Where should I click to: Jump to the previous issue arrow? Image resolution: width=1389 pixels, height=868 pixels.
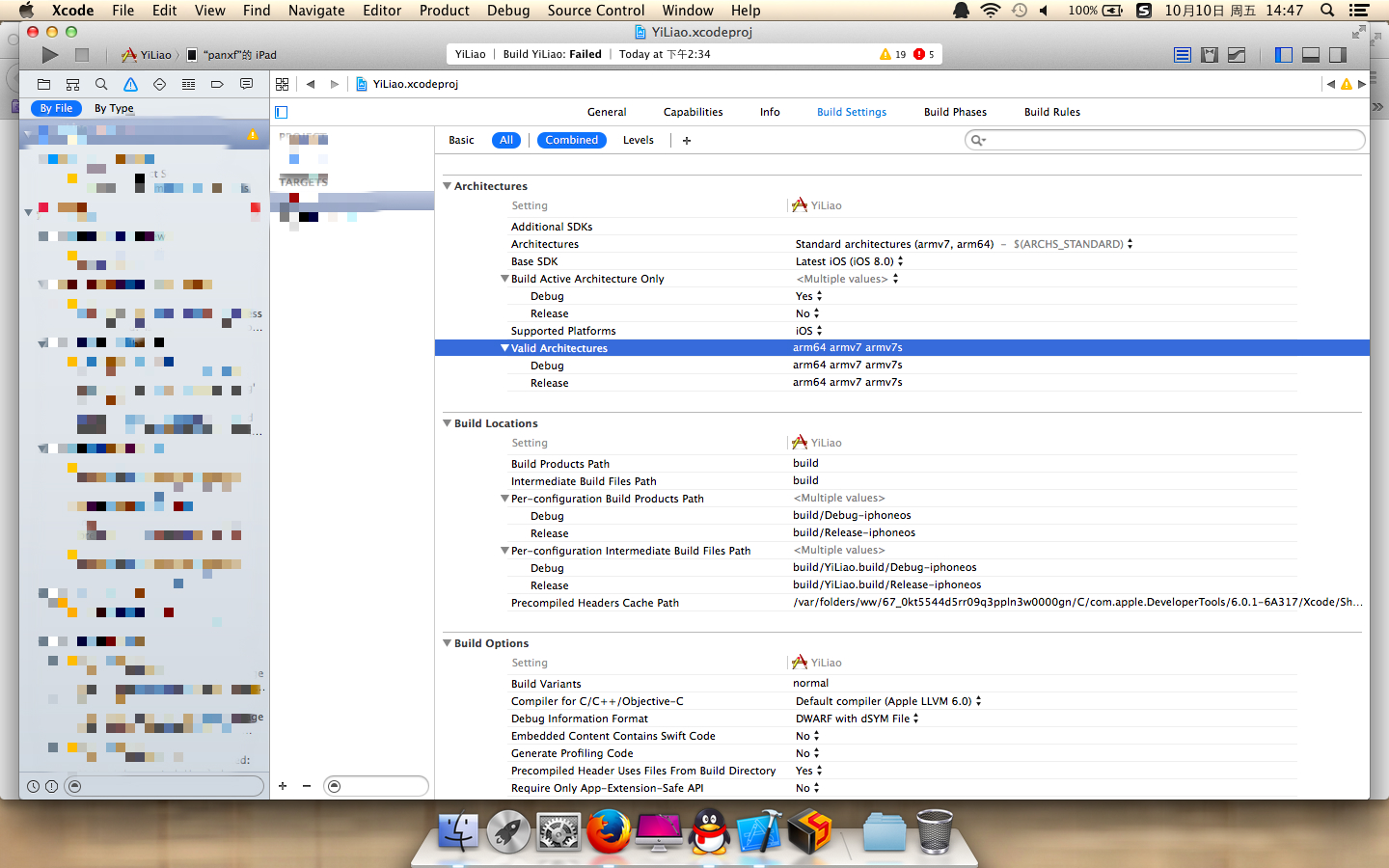(x=1331, y=84)
